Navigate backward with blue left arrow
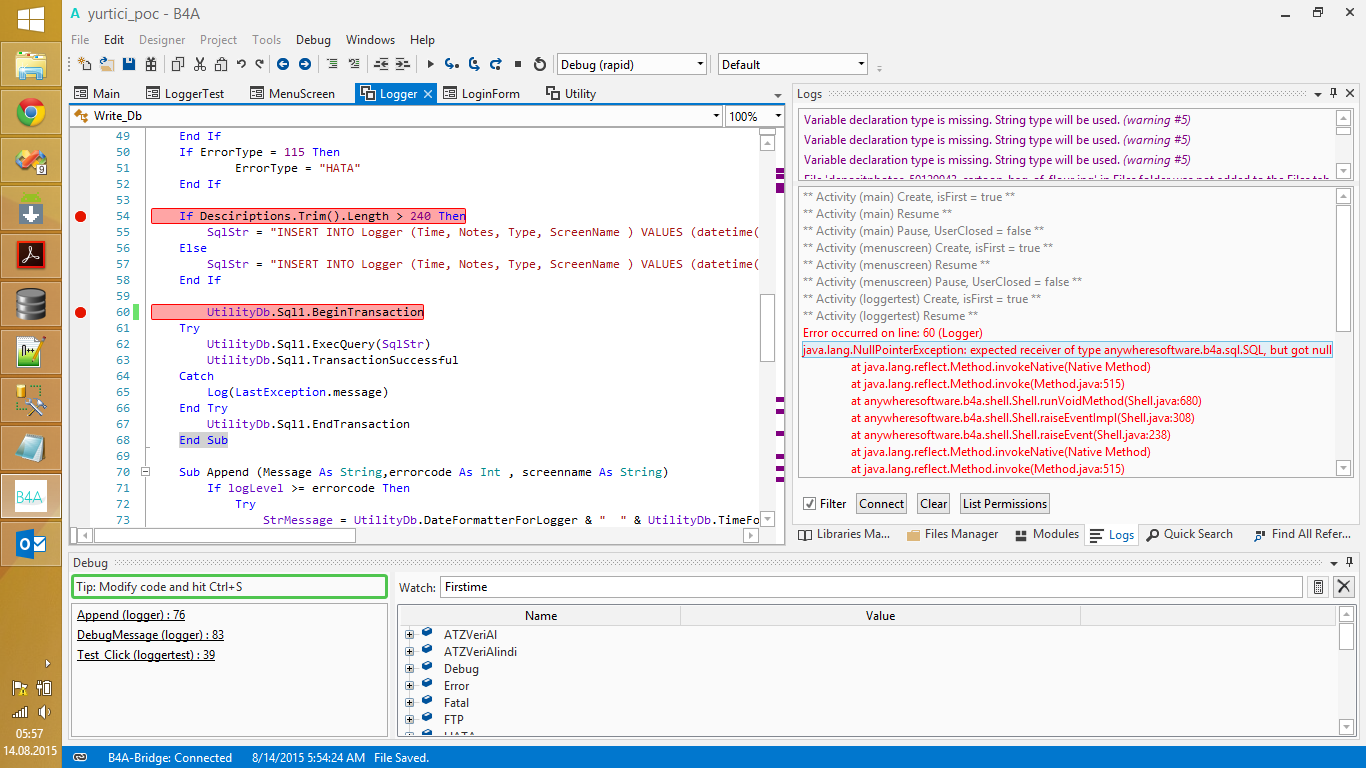This screenshot has width=1366, height=768. pyautogui.click(x=283, y=64)
